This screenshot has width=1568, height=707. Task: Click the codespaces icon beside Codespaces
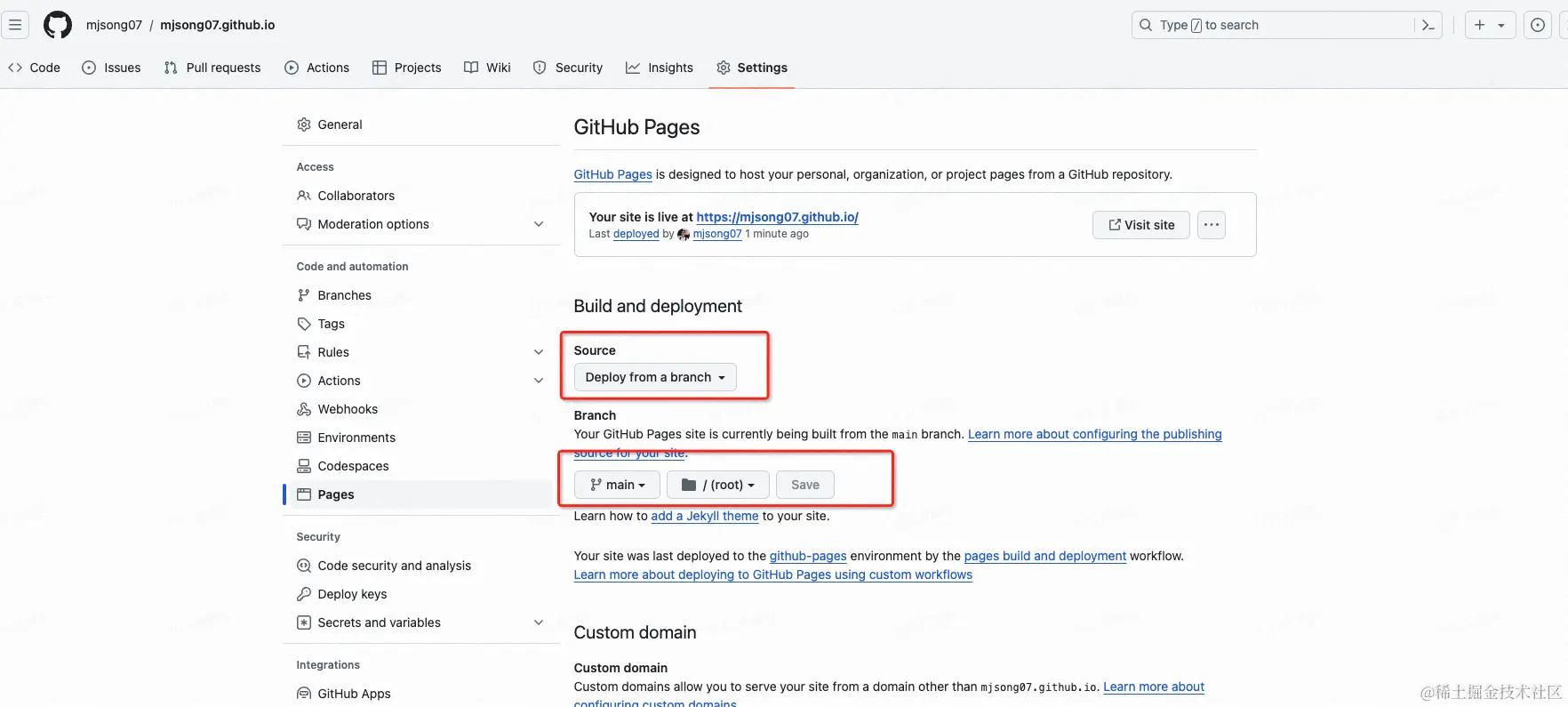(304, 466)
